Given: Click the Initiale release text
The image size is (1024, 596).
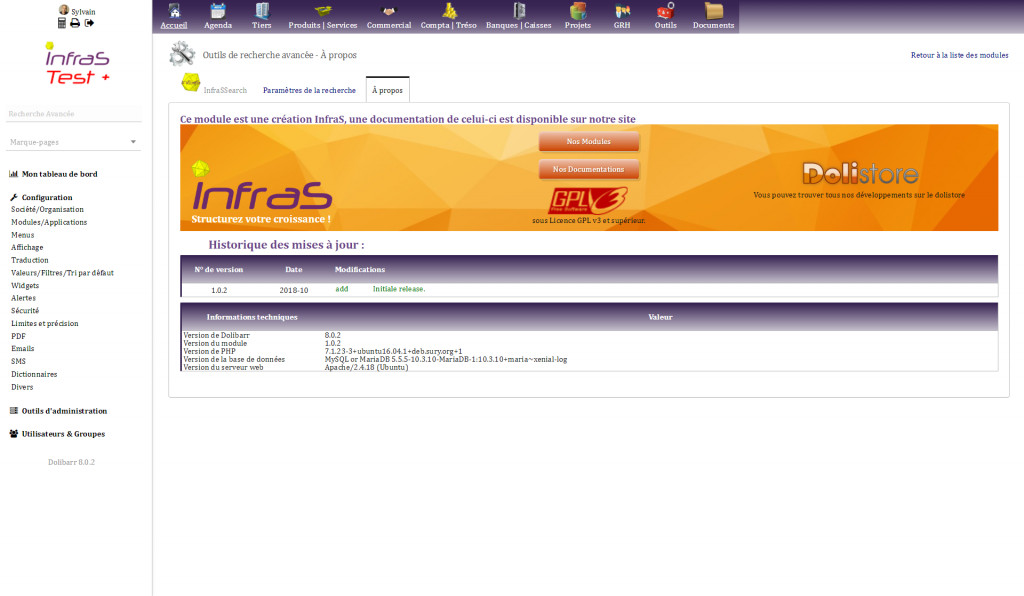Looking at the screenshot, I should (398, 289).
